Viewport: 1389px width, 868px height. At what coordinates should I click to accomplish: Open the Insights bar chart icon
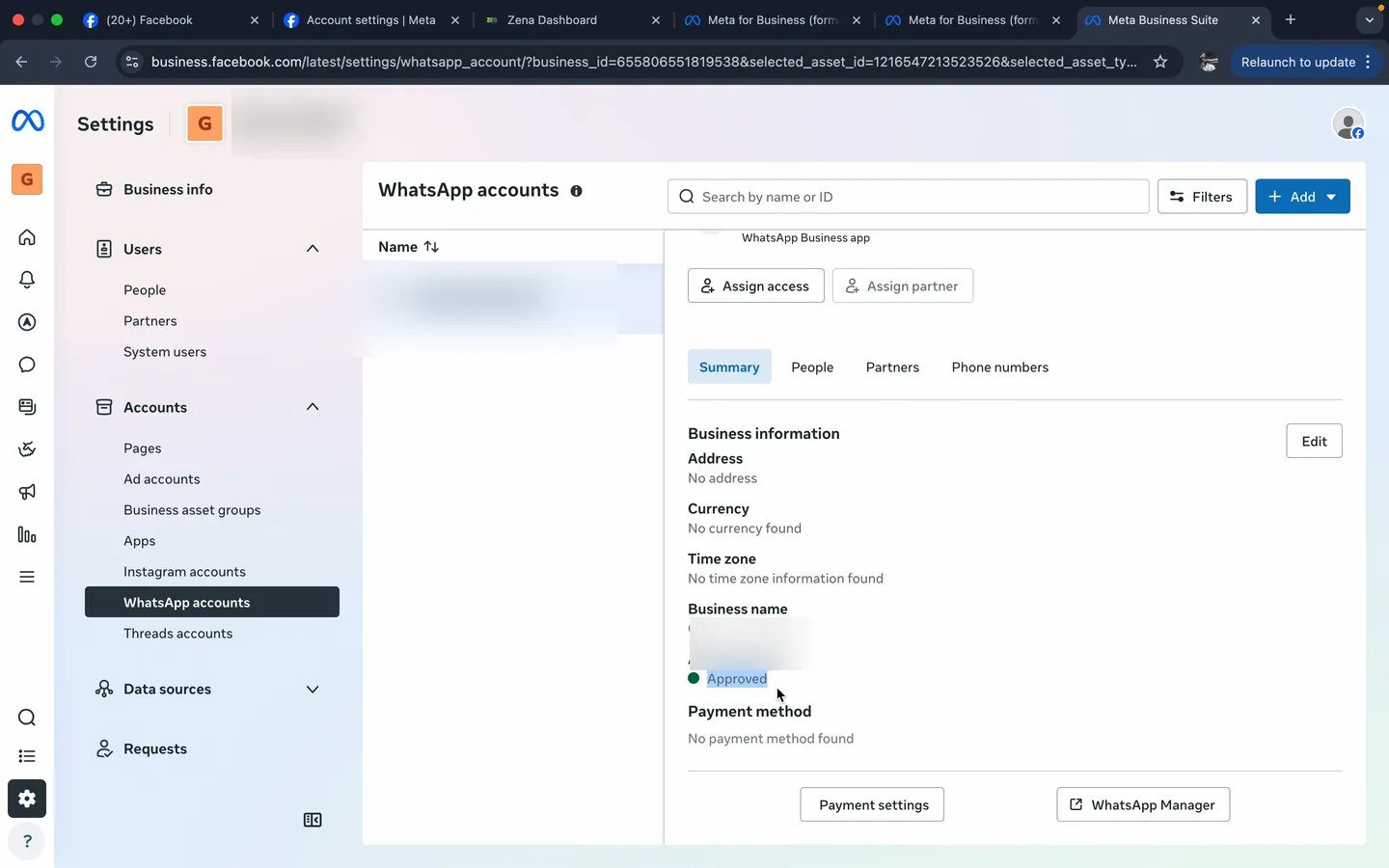tap(27, 534)
